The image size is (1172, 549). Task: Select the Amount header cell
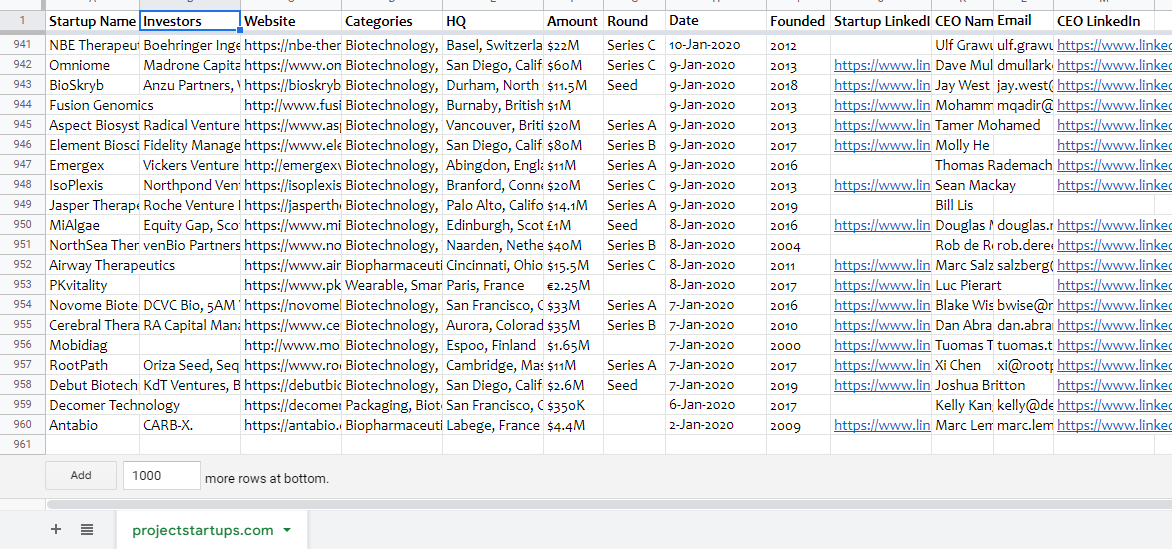(x=573, y=21)
